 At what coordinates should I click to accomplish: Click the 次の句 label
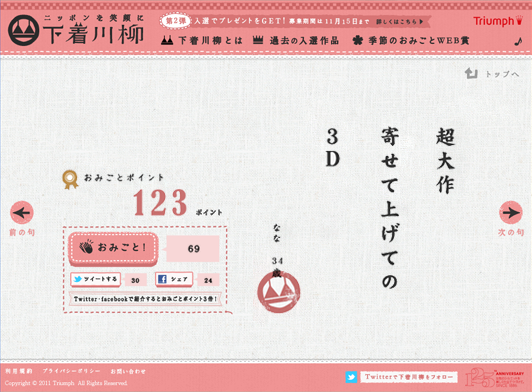pos(511,232)
